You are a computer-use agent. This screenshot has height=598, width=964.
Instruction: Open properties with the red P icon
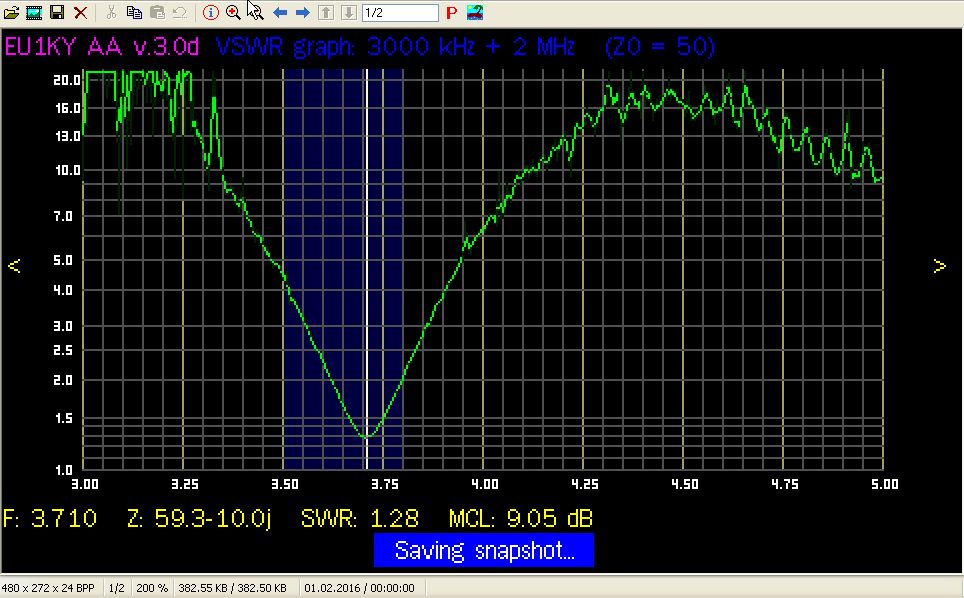(x=452, y=13)
